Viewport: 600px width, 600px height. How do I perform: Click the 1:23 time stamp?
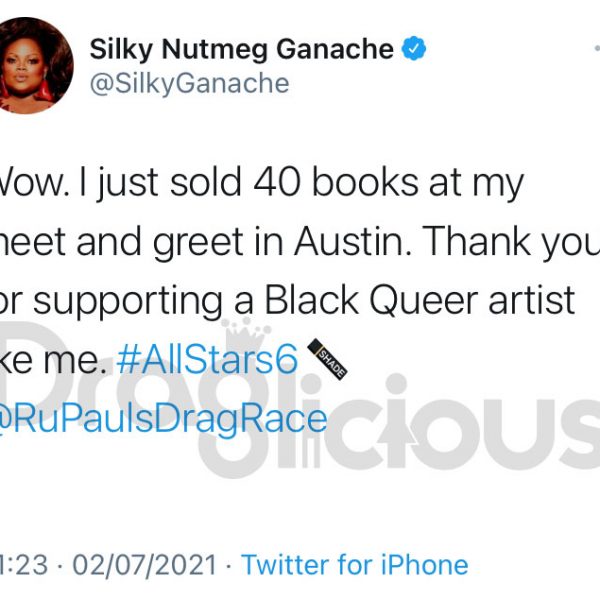pos(24,564)
